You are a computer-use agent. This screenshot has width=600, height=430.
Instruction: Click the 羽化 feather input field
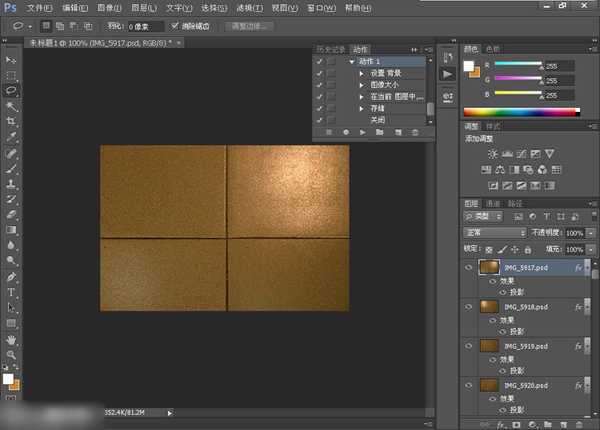(144, 25)
